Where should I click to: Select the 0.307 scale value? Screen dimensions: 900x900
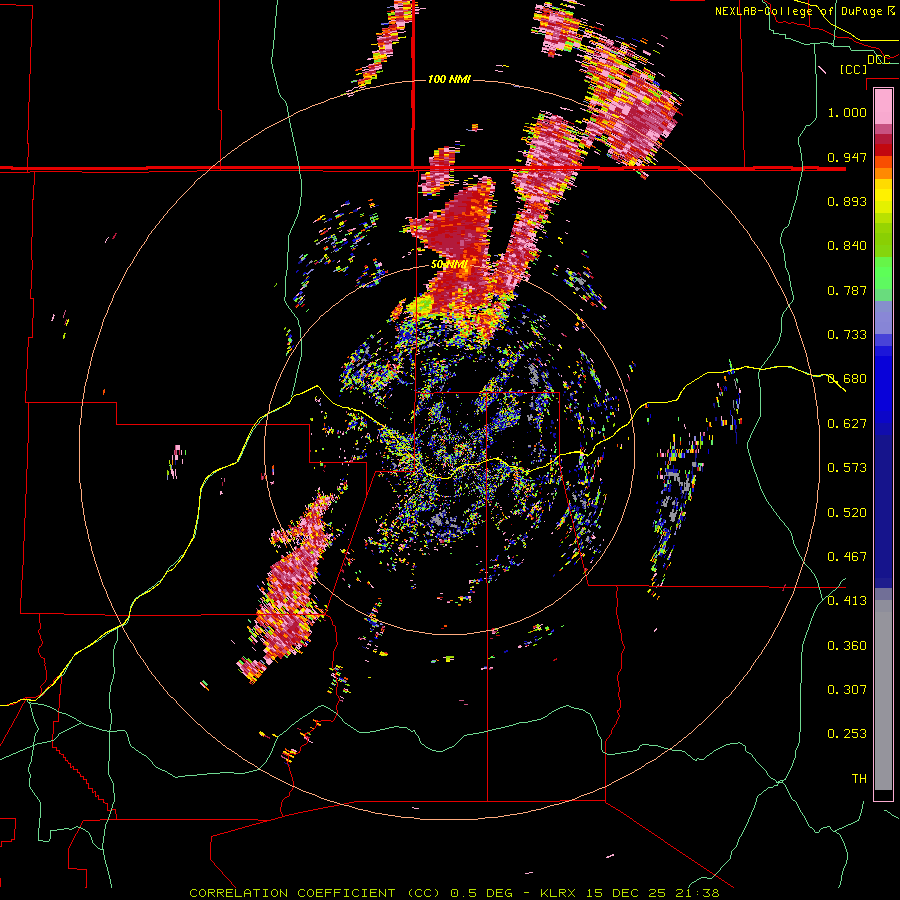[x=847, y=690]
